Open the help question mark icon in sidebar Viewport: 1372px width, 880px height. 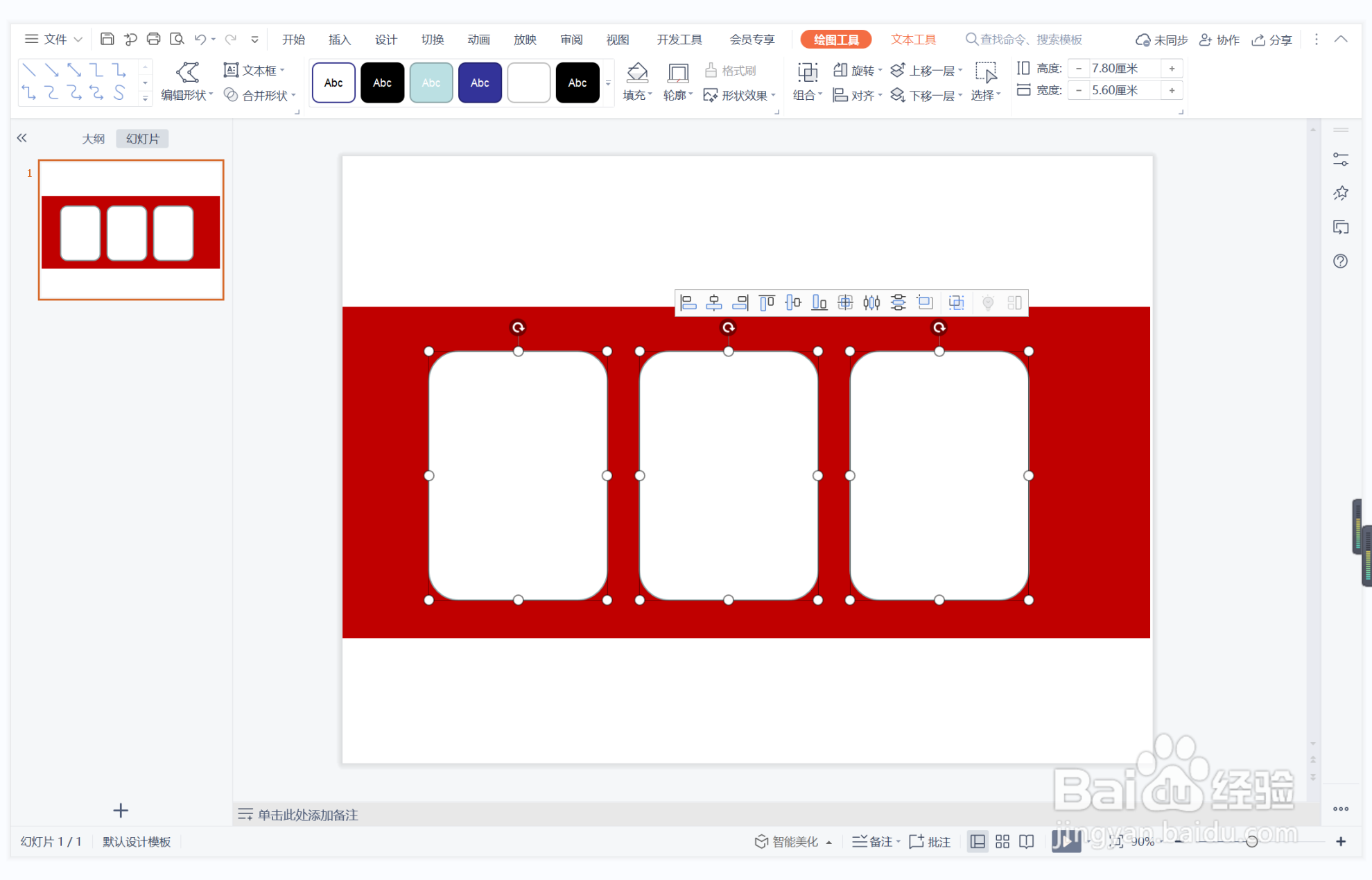1340,261
